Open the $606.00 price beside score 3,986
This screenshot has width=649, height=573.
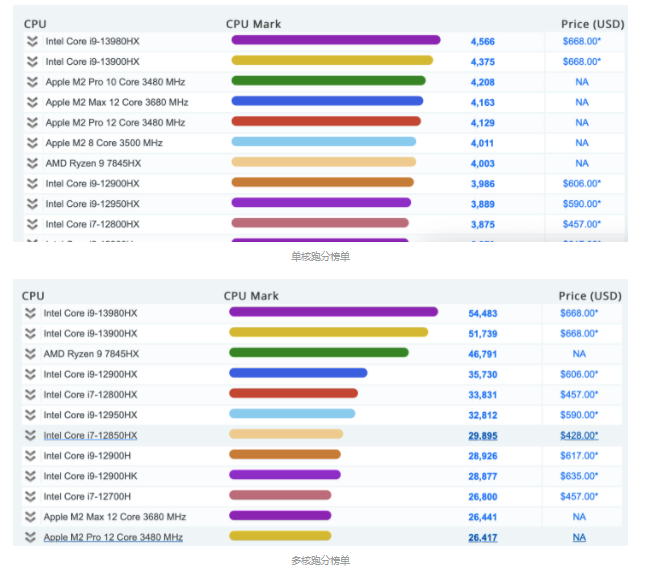(x=582, y=183)
